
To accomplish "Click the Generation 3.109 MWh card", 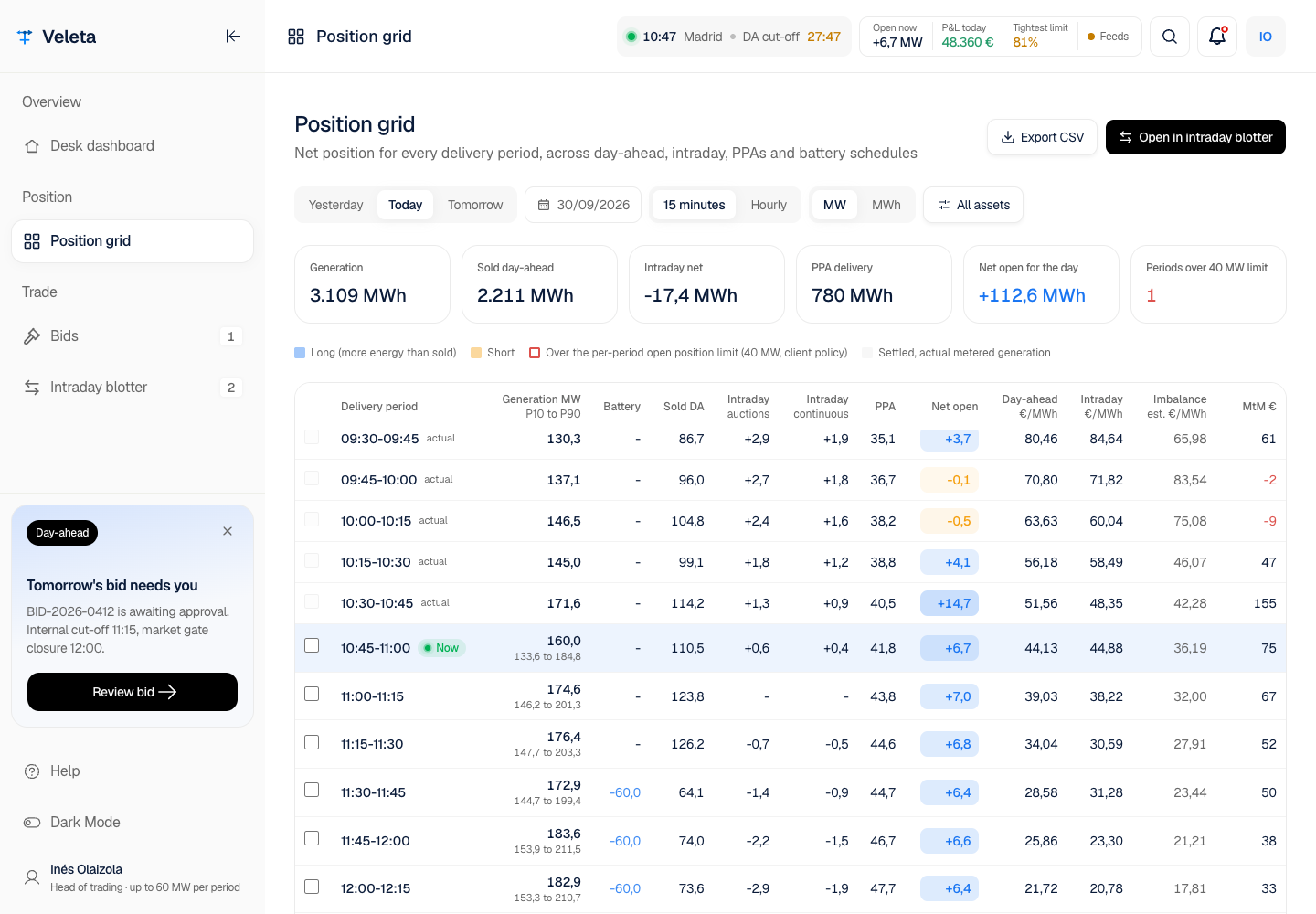I will pos(372,284).
